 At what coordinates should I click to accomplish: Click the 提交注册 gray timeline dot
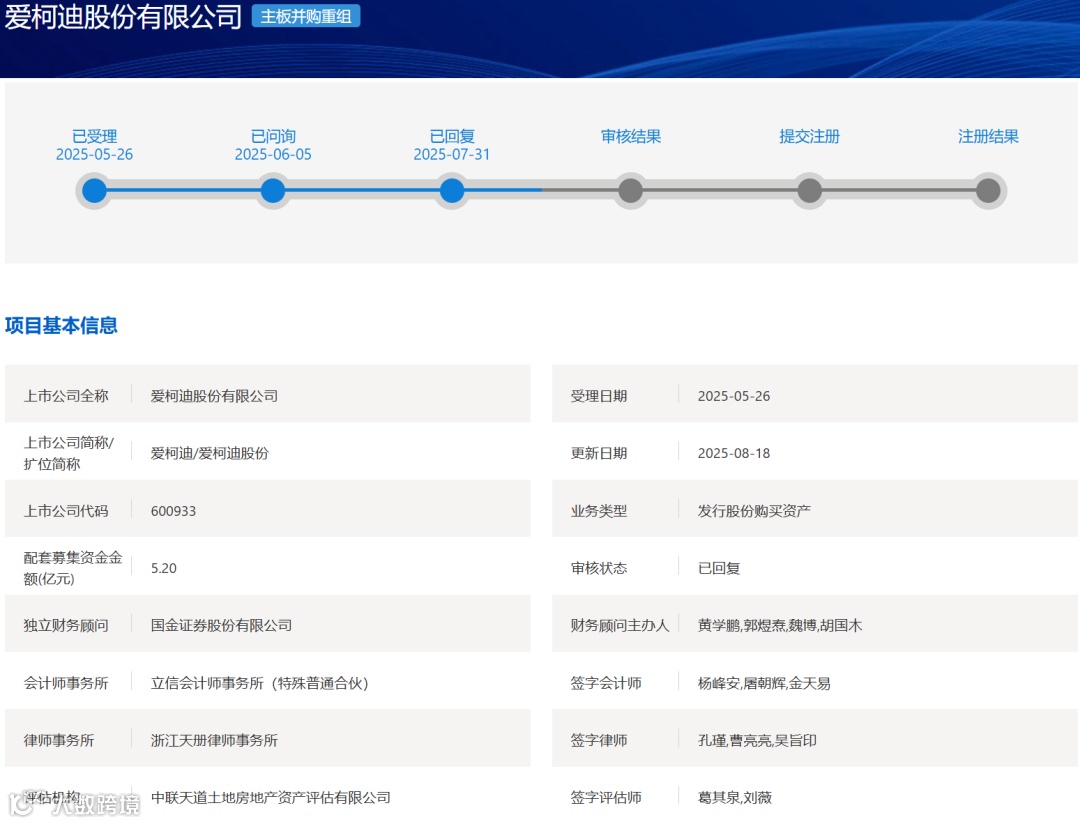(x=809, y=191)
